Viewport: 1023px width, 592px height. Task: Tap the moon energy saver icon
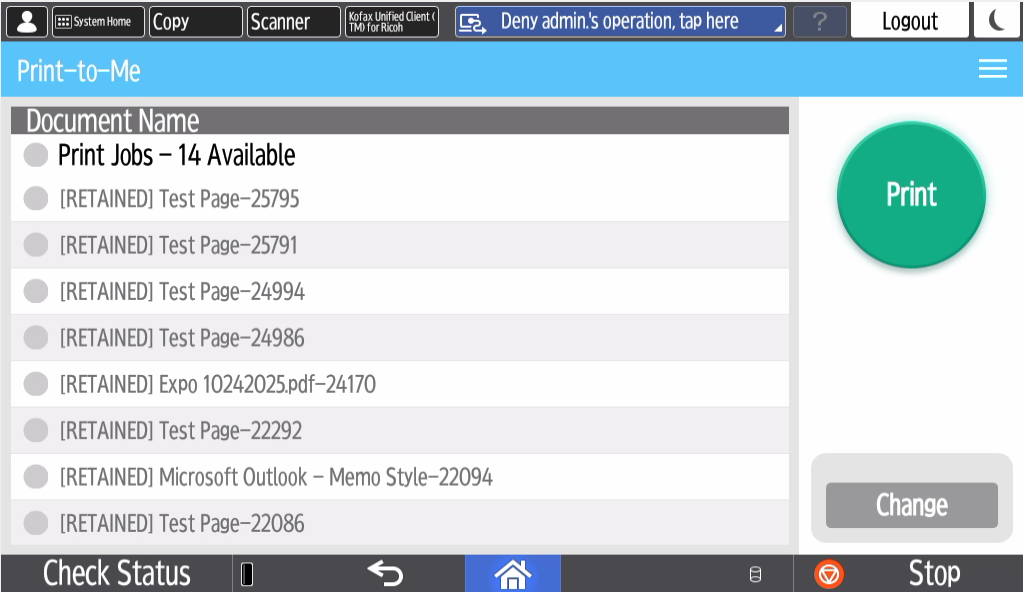[997, 21]
